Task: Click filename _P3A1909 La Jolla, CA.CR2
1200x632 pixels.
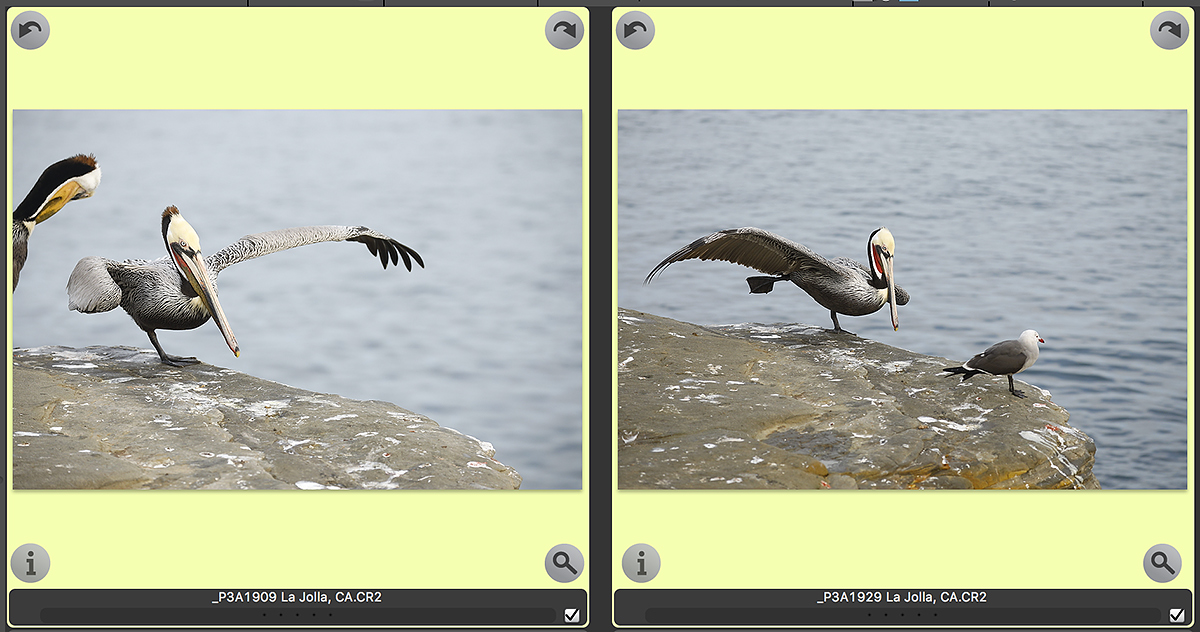Action: tap(297, 598)
